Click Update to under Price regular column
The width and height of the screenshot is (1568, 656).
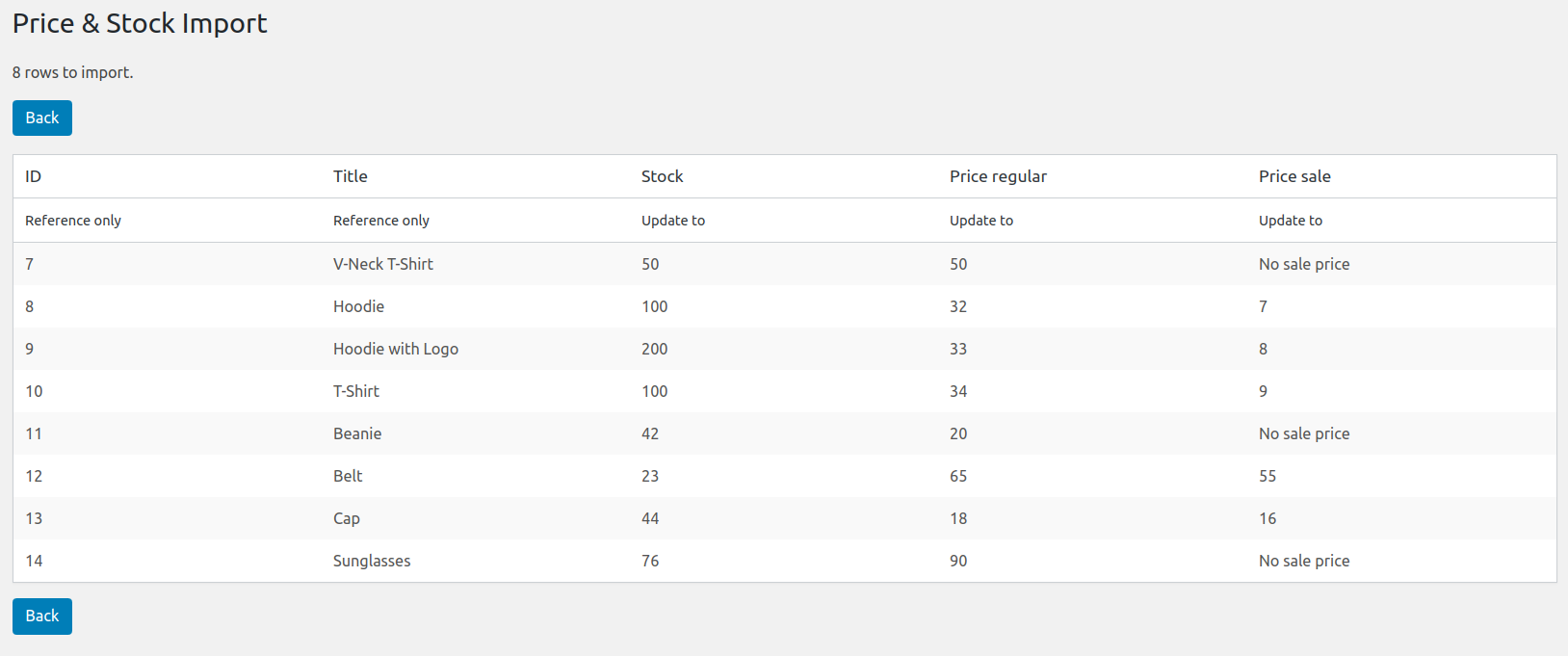[x=981, y=221]
